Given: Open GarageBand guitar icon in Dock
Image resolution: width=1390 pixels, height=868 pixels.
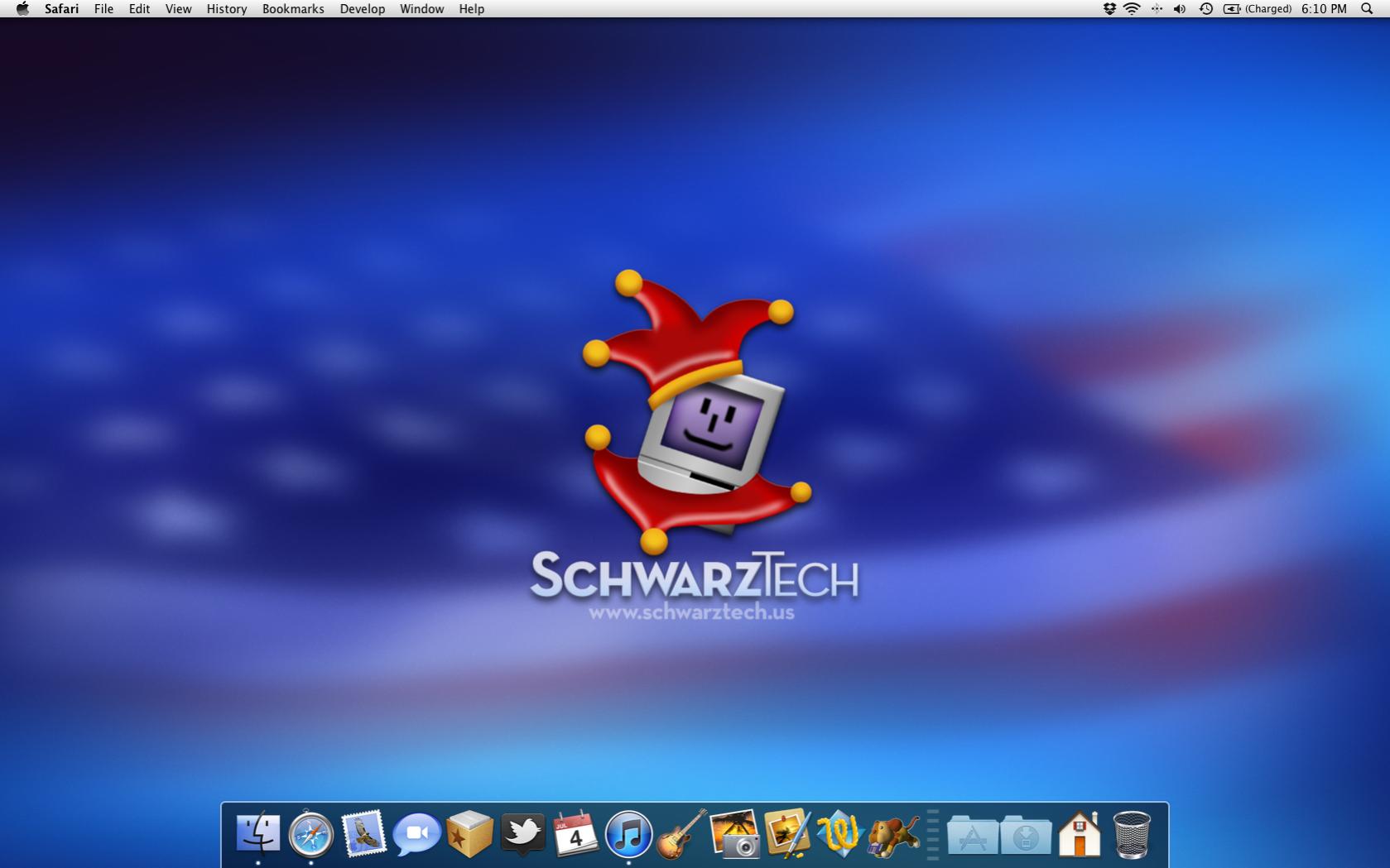Looking at the screenshot, I should click(682, 834).
